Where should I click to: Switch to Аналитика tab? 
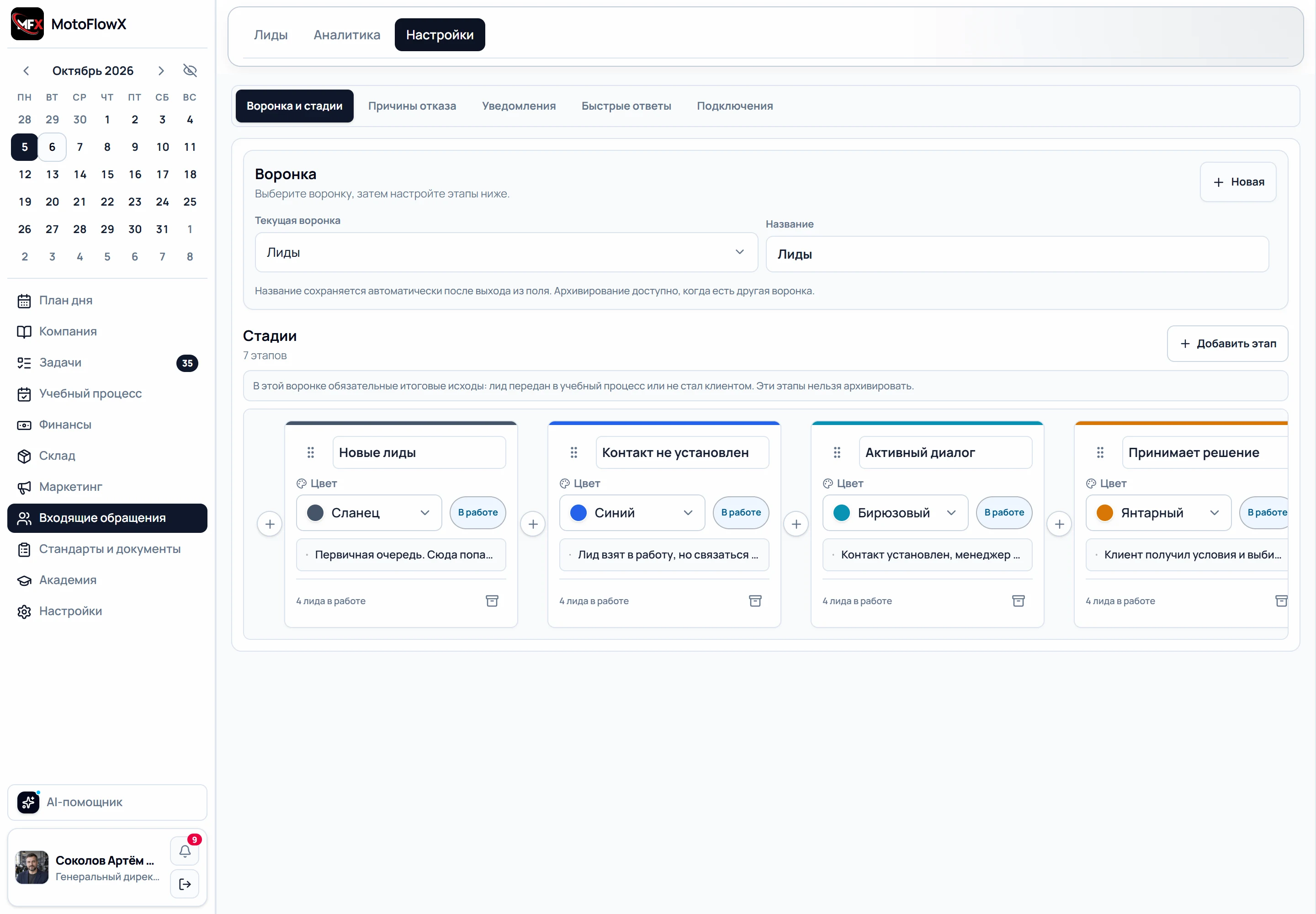346,35
